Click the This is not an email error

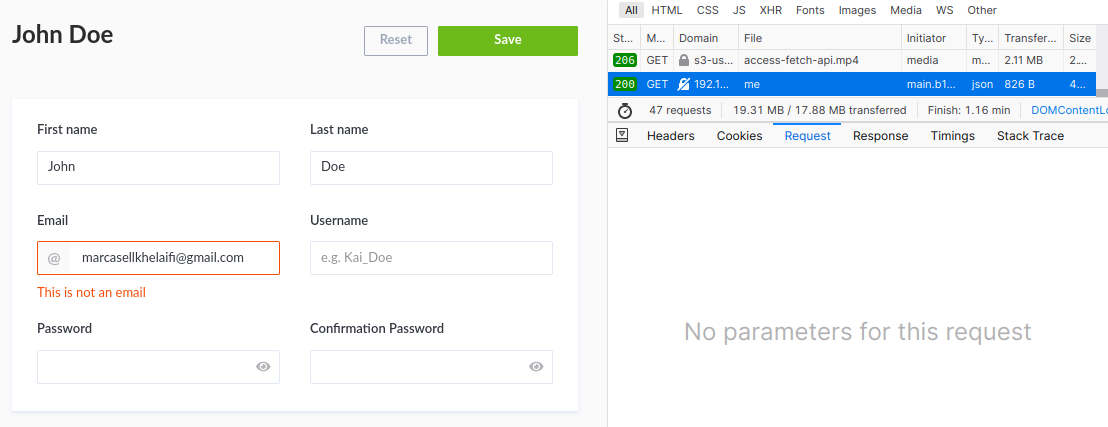point(92,293)
